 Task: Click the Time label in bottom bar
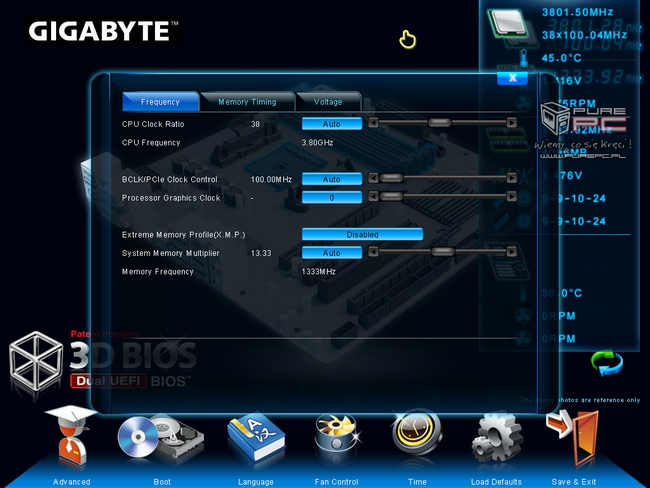point(417,482)
